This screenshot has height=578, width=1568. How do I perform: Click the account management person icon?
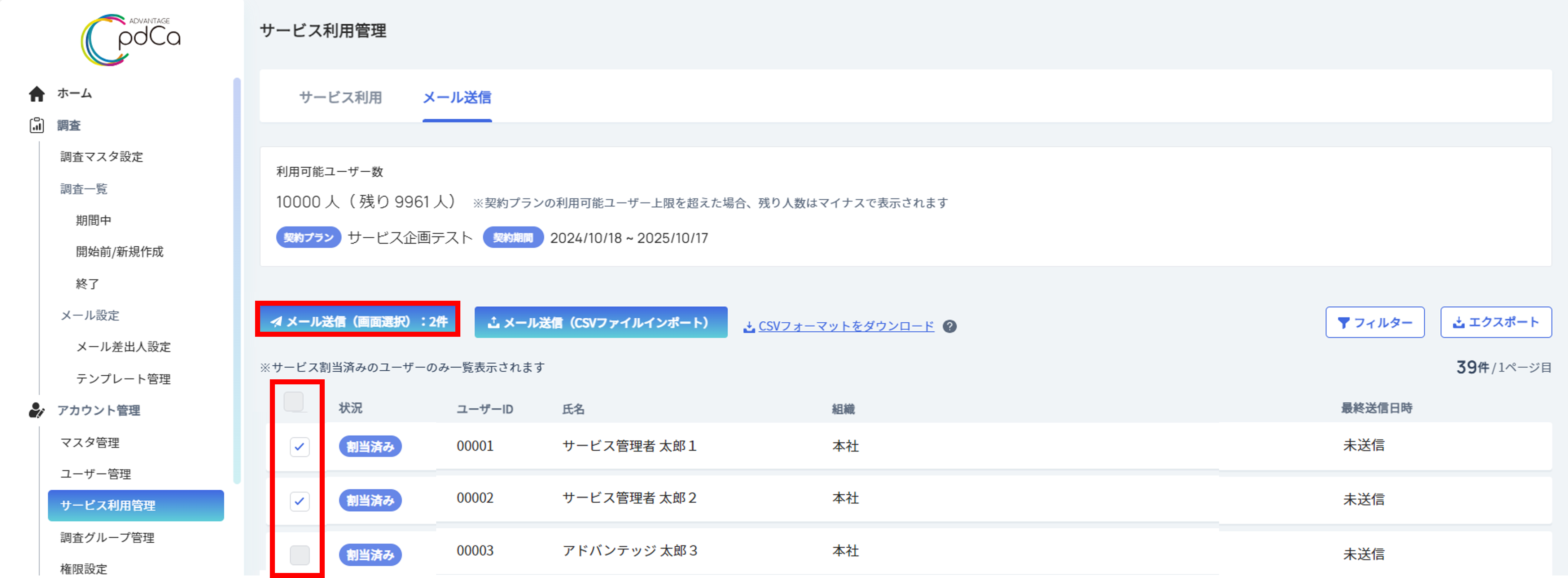36,411
